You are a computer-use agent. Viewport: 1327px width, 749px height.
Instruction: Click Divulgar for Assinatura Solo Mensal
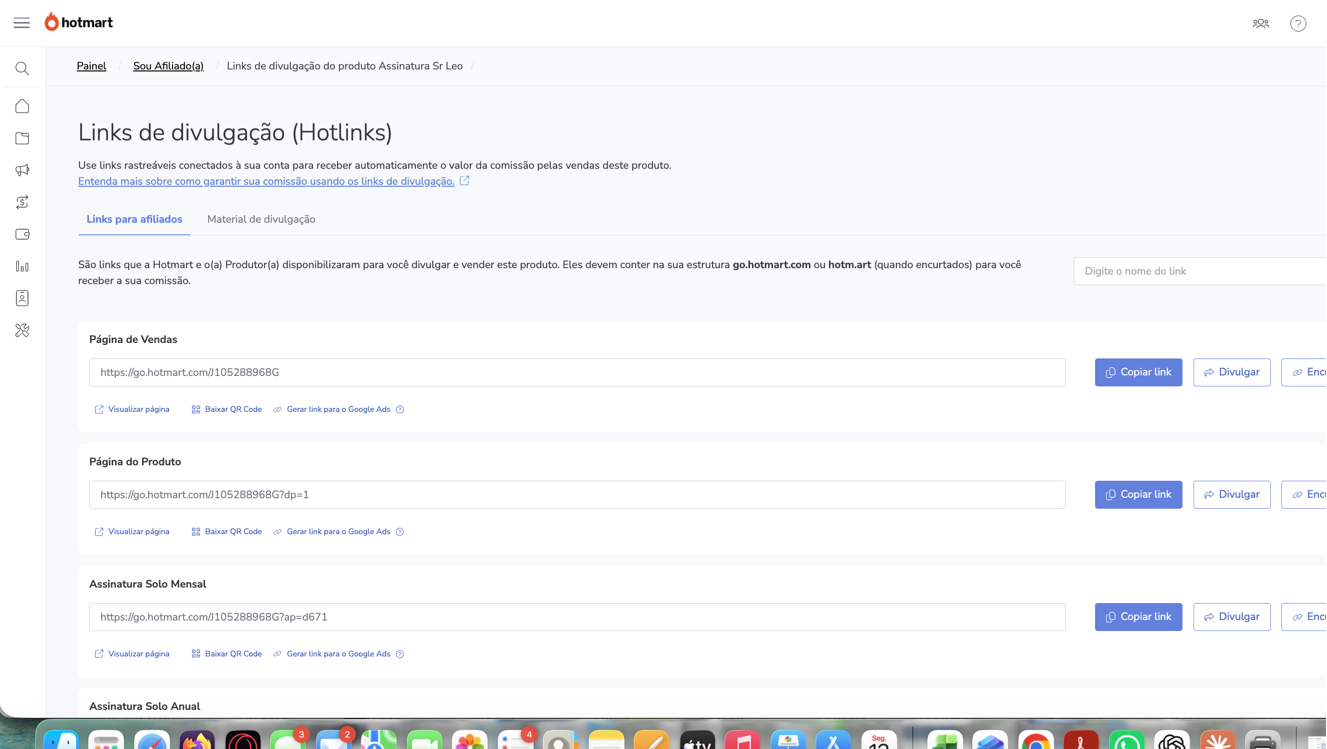click(1231, 617)
